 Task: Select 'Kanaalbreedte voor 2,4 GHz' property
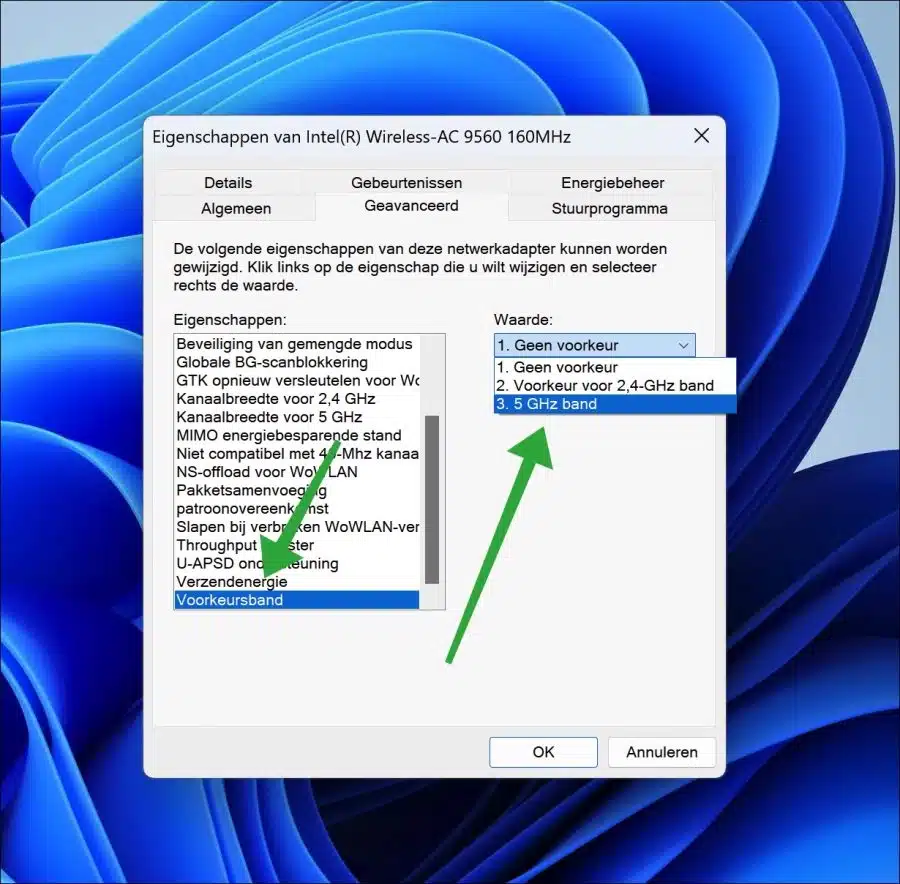pos(297,398)
